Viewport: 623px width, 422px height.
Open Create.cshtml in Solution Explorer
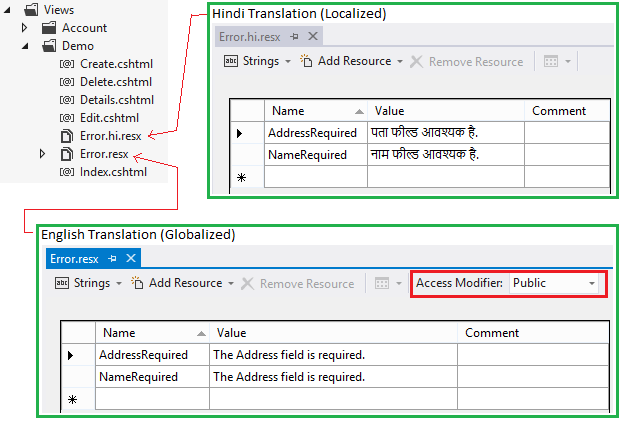116,64
